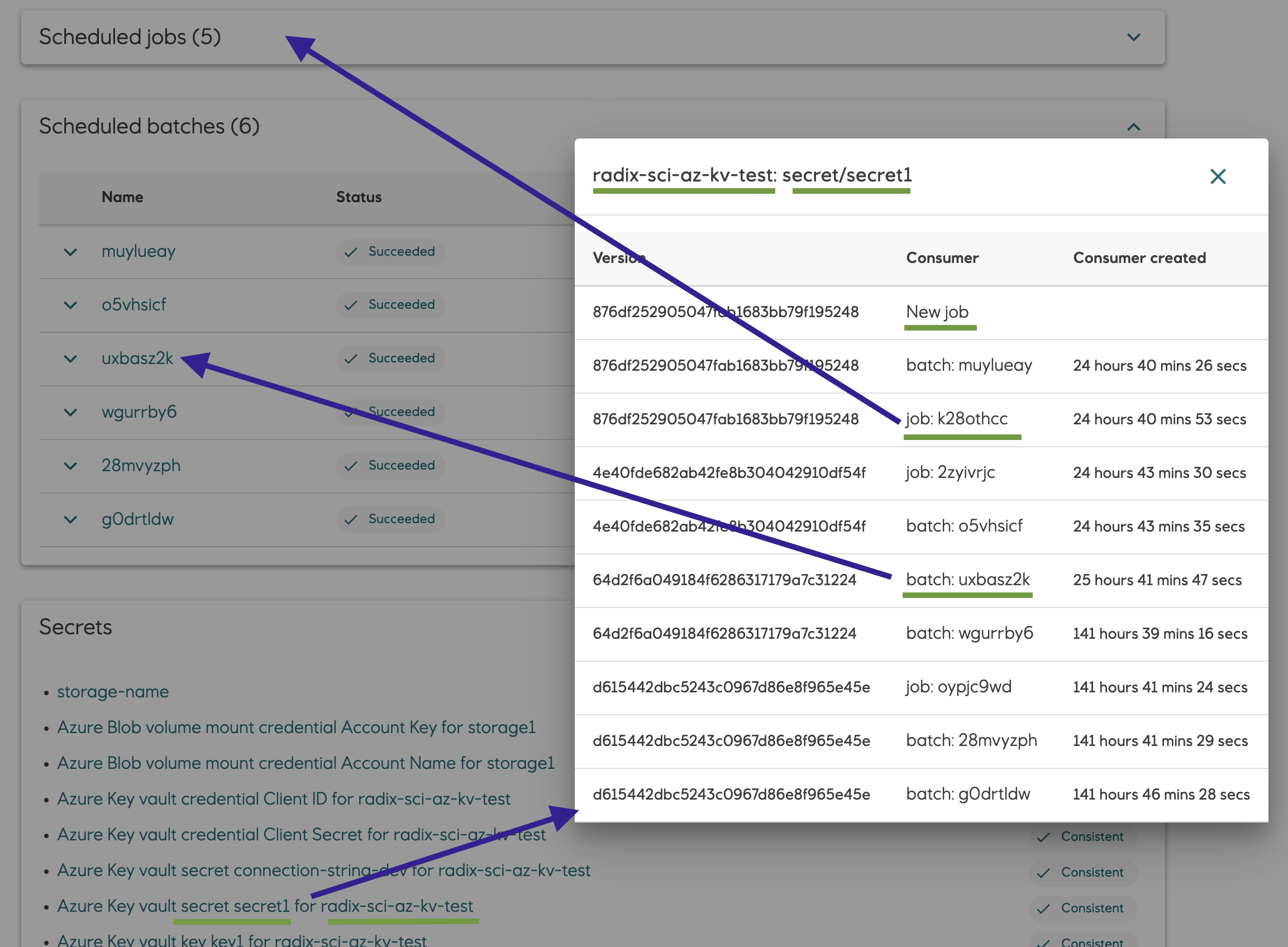This screenshot has height=947, width=1288.
Task: Click the Succeeded check icon for 28mvyzph
Action: tap(351, 465)
